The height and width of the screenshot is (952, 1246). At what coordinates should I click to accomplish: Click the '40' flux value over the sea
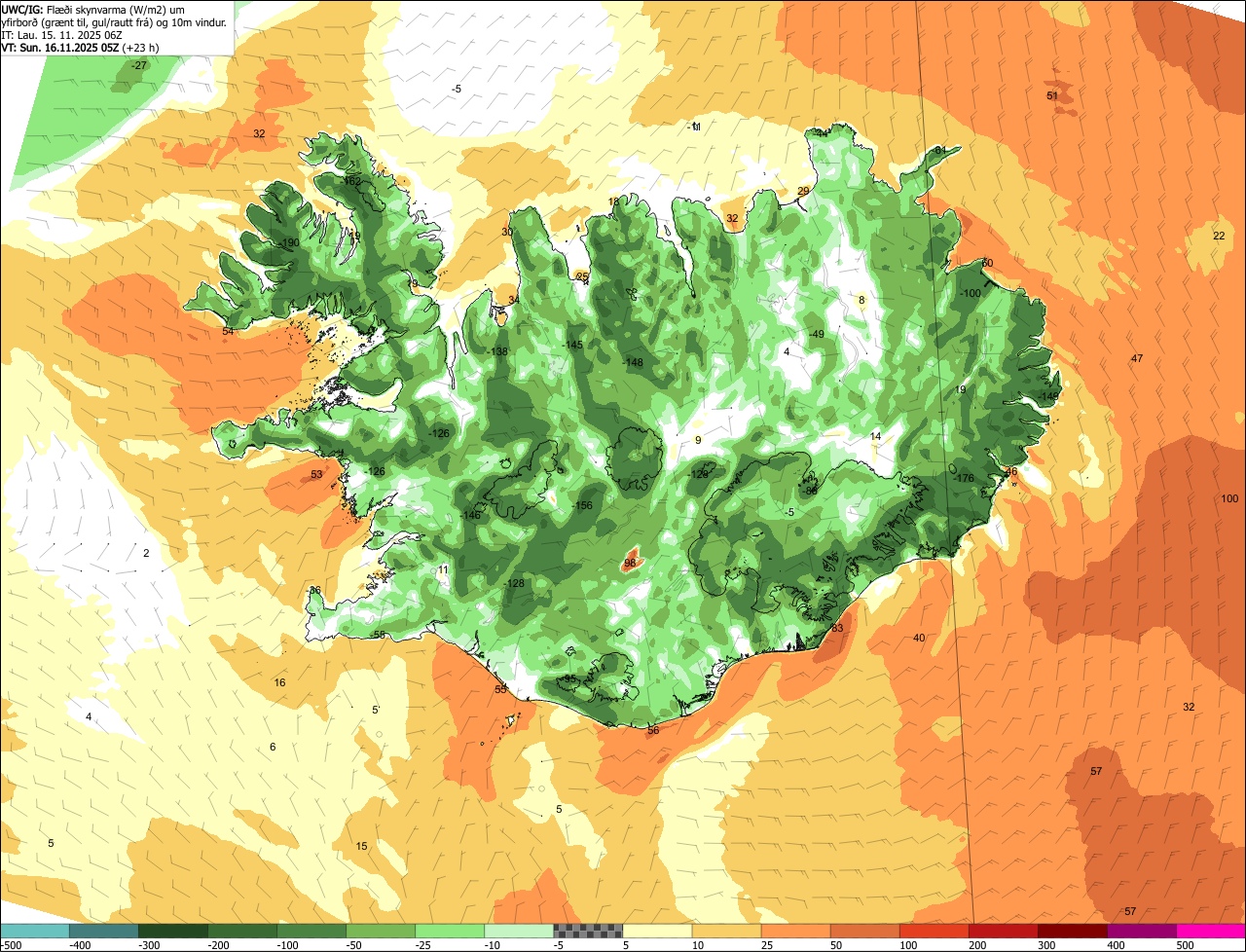pyautogui.click(x=919, y=638)
